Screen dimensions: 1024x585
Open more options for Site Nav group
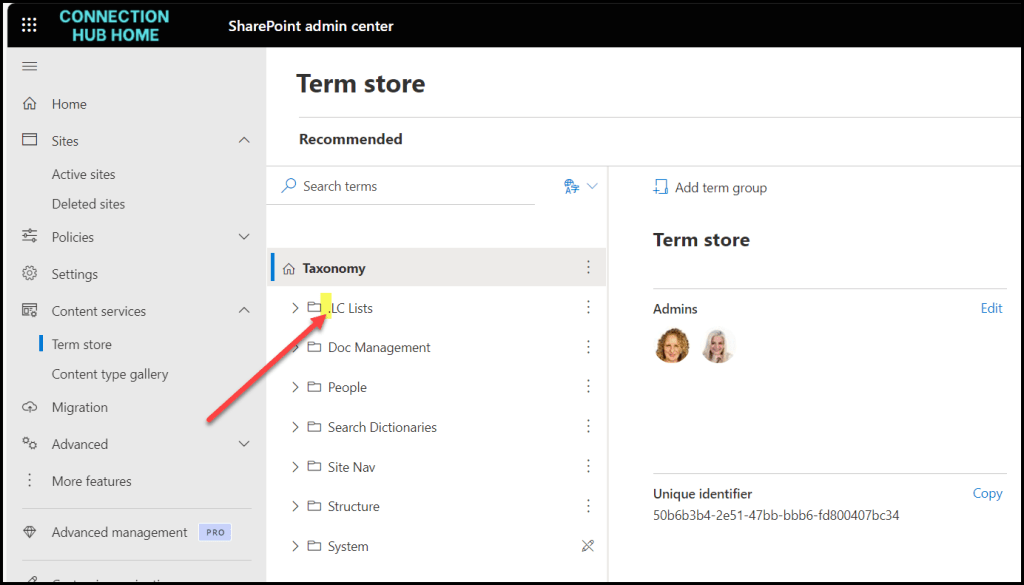588,467
